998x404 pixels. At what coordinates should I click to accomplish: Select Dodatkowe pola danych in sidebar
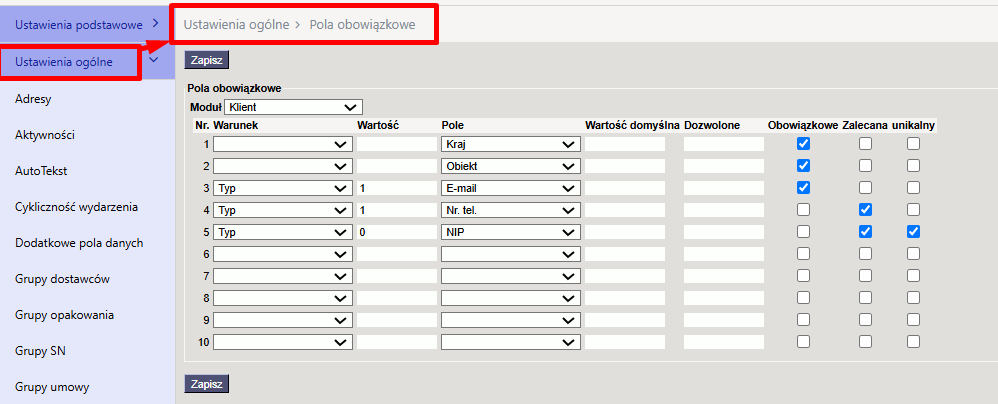79,243
